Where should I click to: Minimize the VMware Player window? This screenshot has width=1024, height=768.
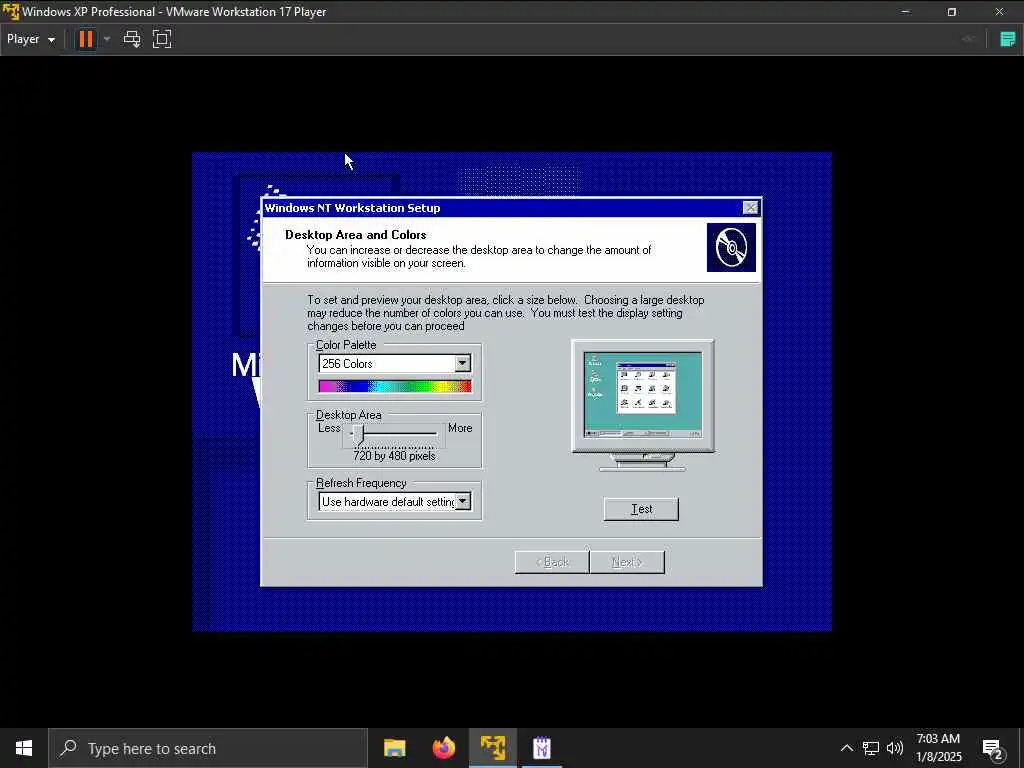coord(905,12)
